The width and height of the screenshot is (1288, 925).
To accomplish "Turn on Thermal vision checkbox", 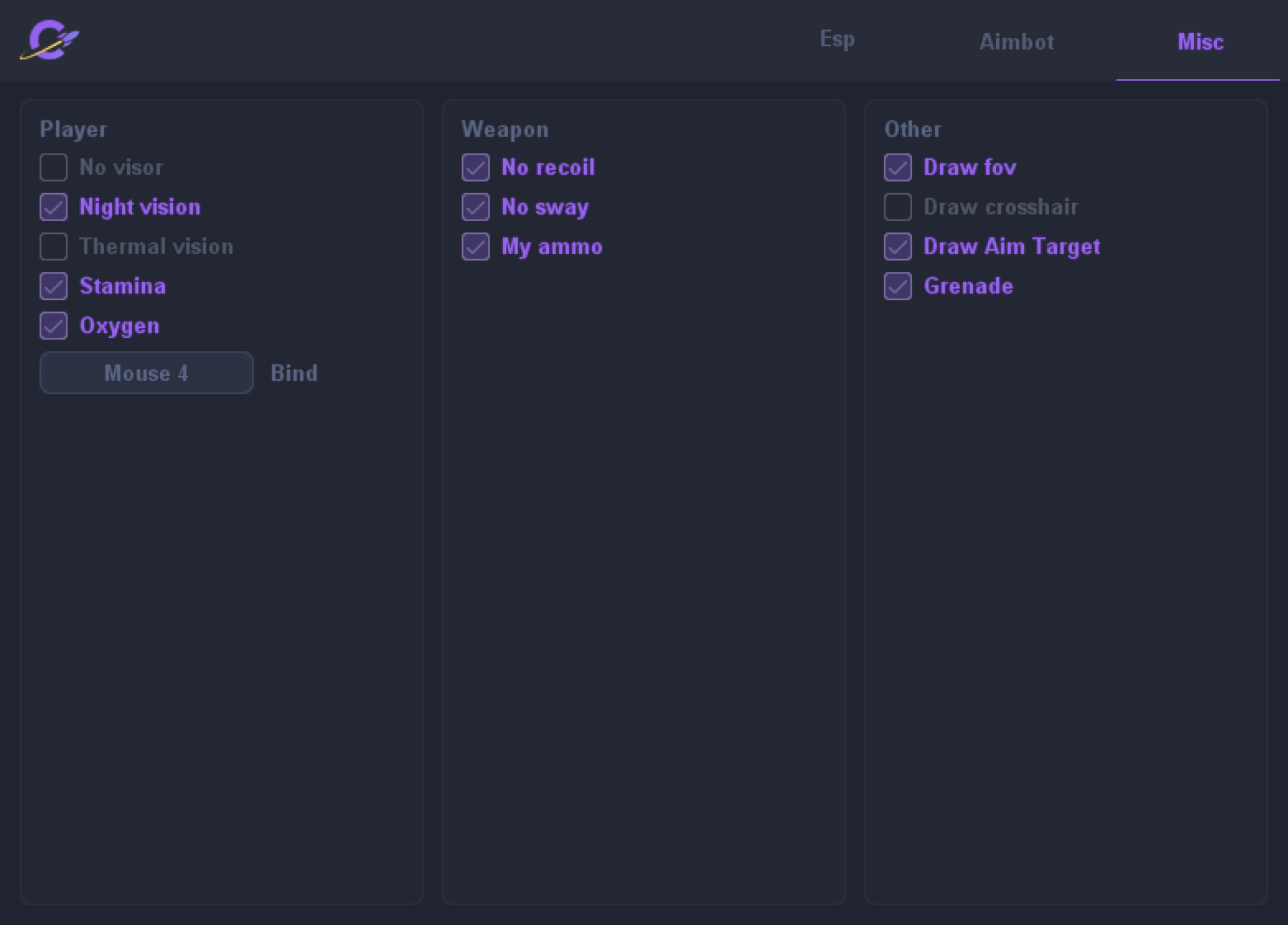I will point(54,247).
